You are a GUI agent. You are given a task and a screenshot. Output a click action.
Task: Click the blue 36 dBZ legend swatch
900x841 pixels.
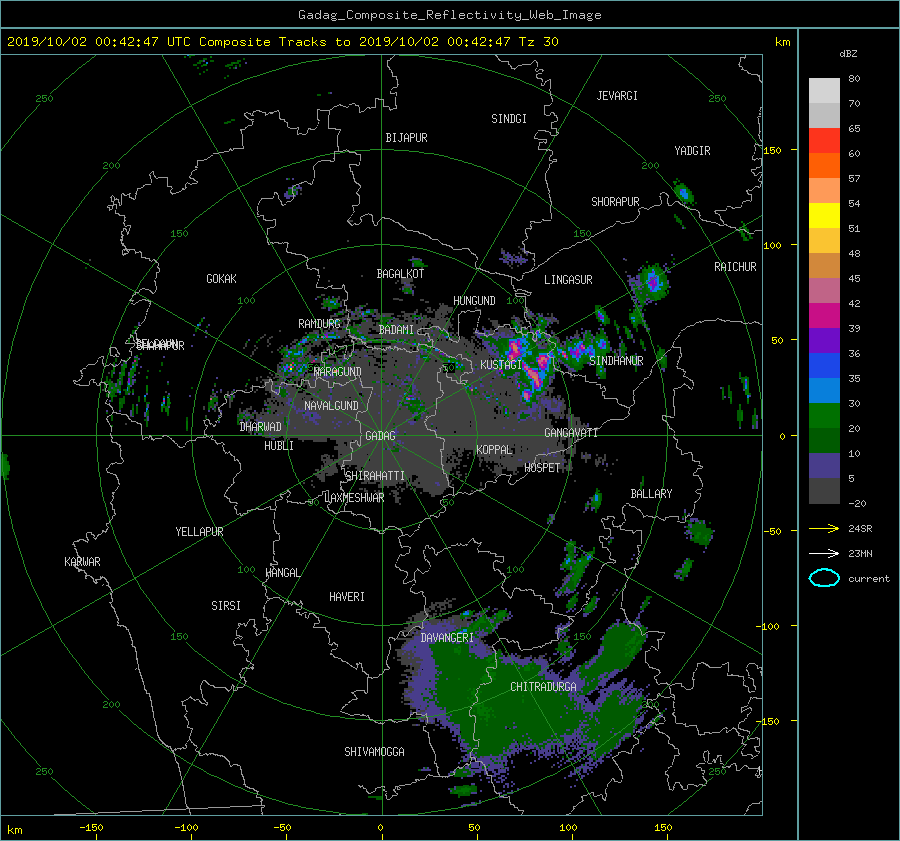tap(824, 365)
